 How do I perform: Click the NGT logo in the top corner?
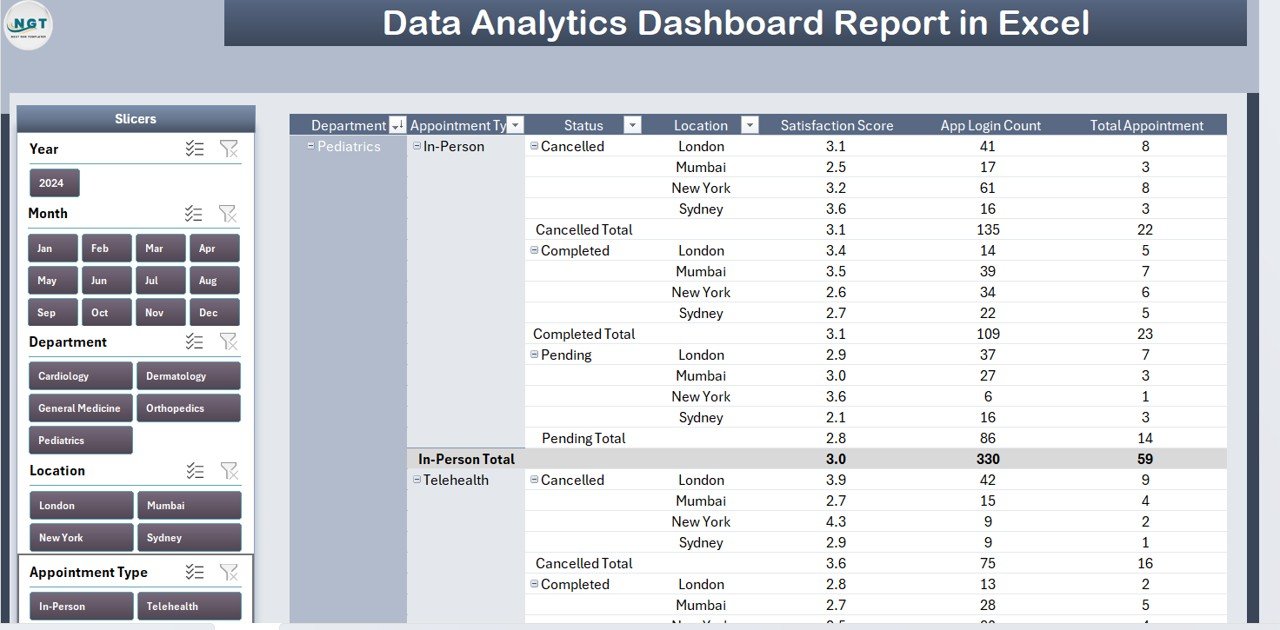click(x=28, y=26)
